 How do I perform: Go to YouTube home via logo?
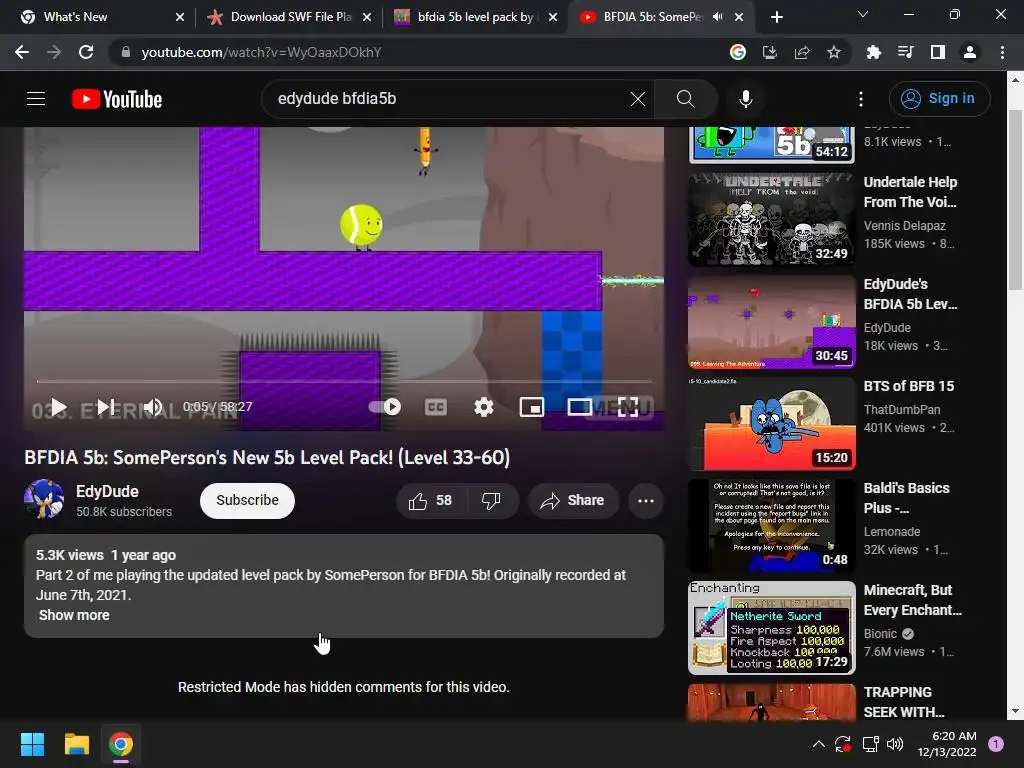coord(117,99)
